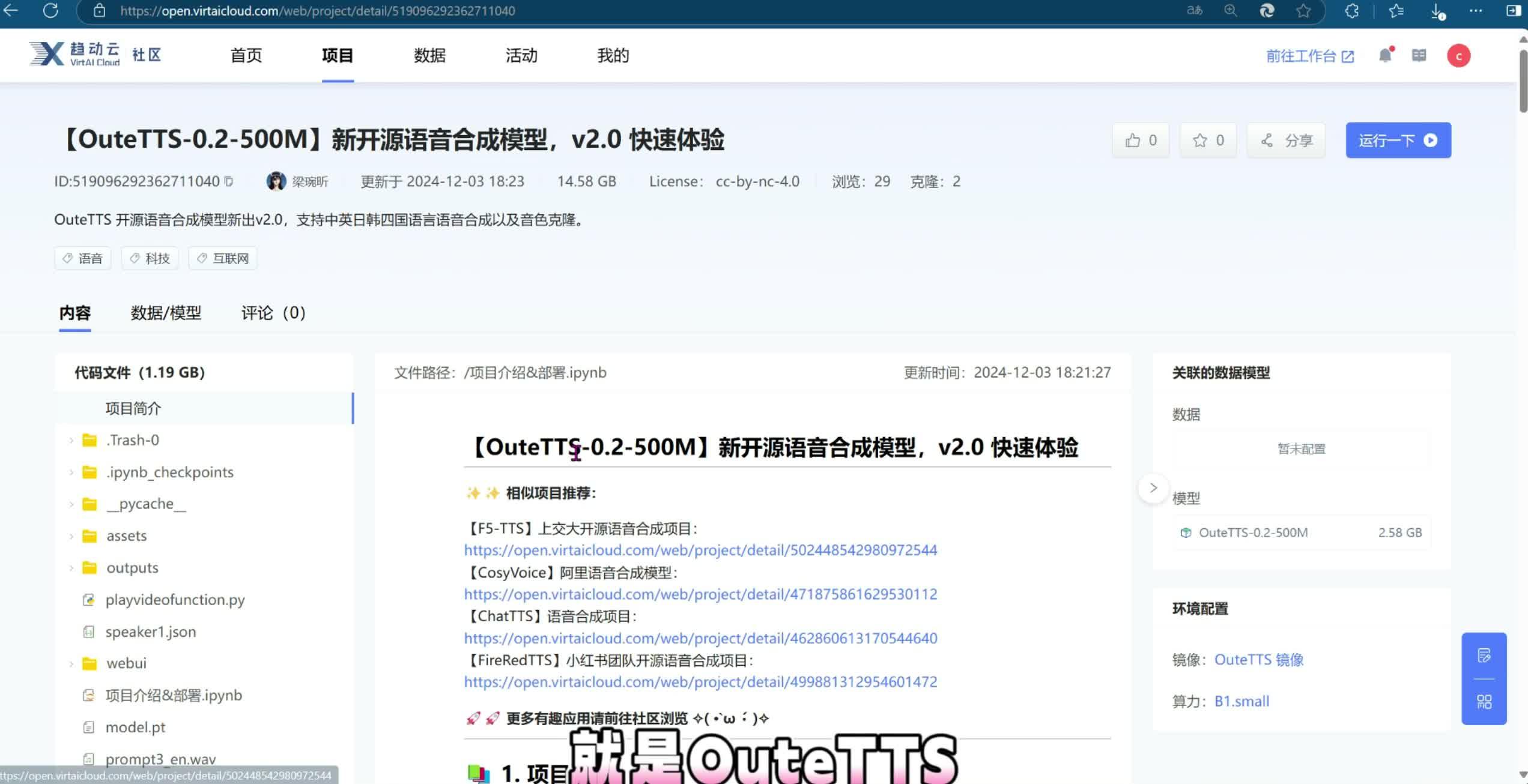
Task: Open the 分享 share option
Action: pos(1285,140)
